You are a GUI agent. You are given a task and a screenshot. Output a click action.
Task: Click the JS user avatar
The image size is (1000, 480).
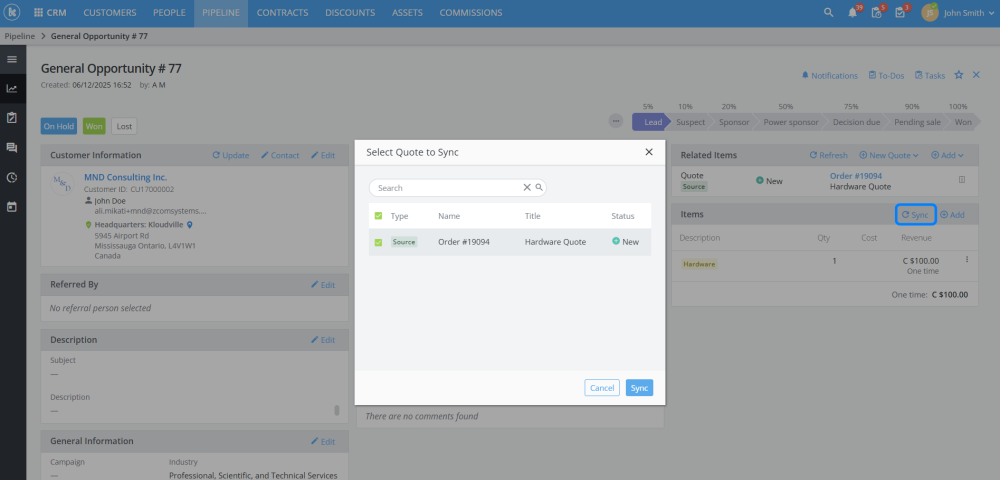pyautogui.click(x=930, y=12)
